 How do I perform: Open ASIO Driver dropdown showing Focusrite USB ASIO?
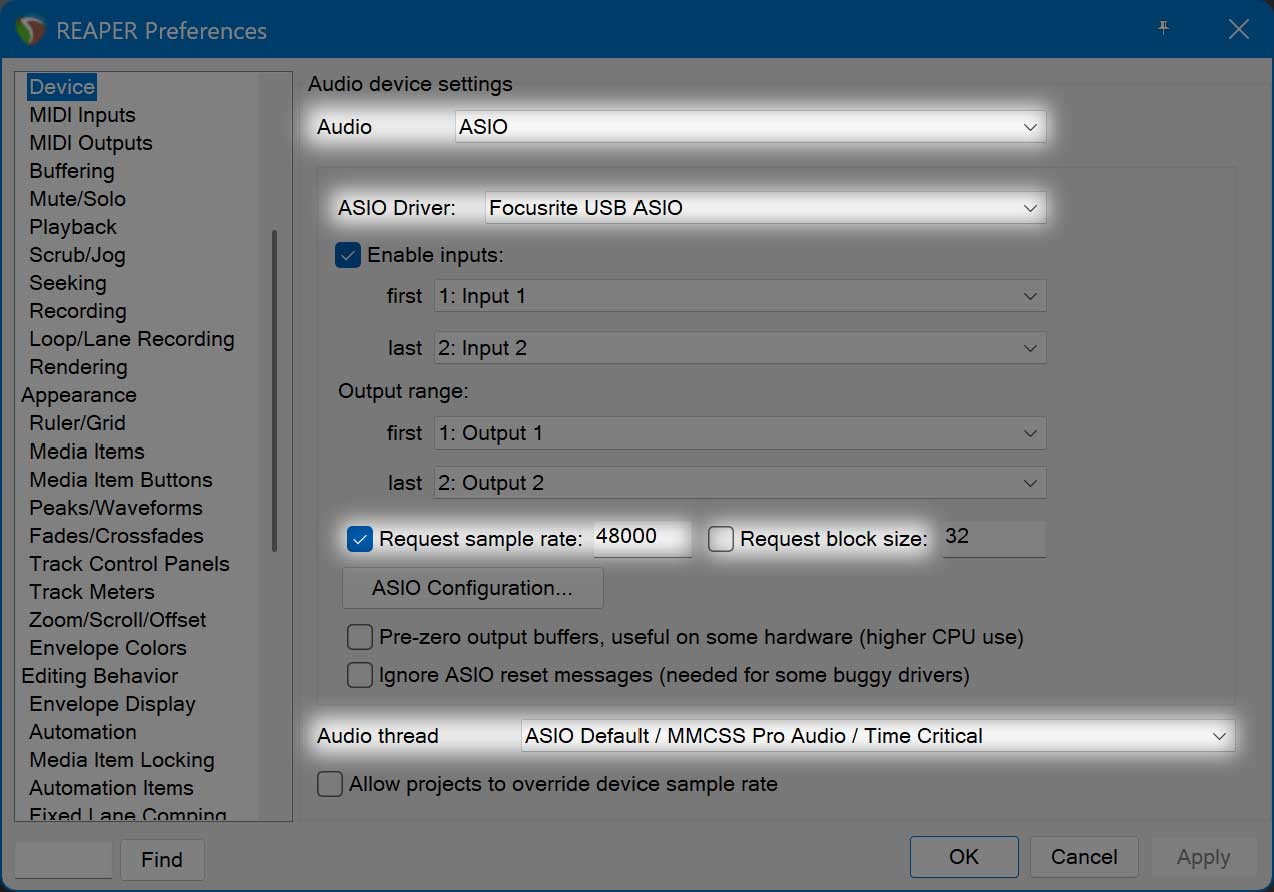click(x=765, y=208)
